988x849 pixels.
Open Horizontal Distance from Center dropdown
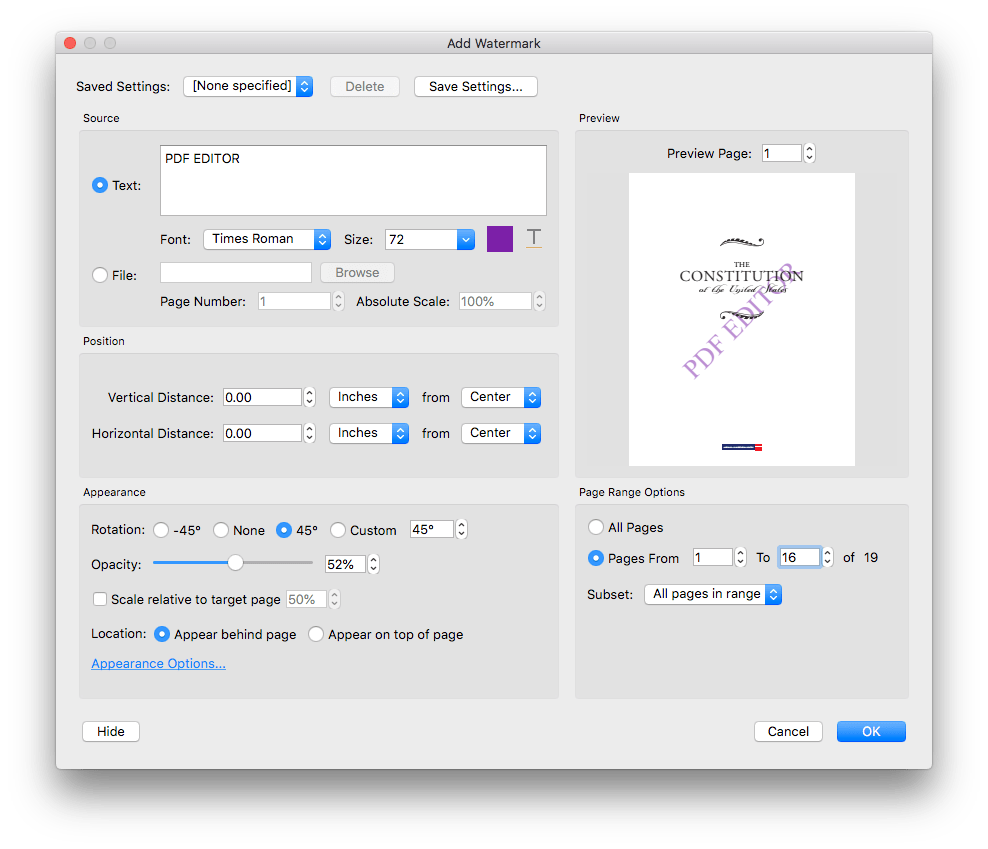[x=501, y=433]
